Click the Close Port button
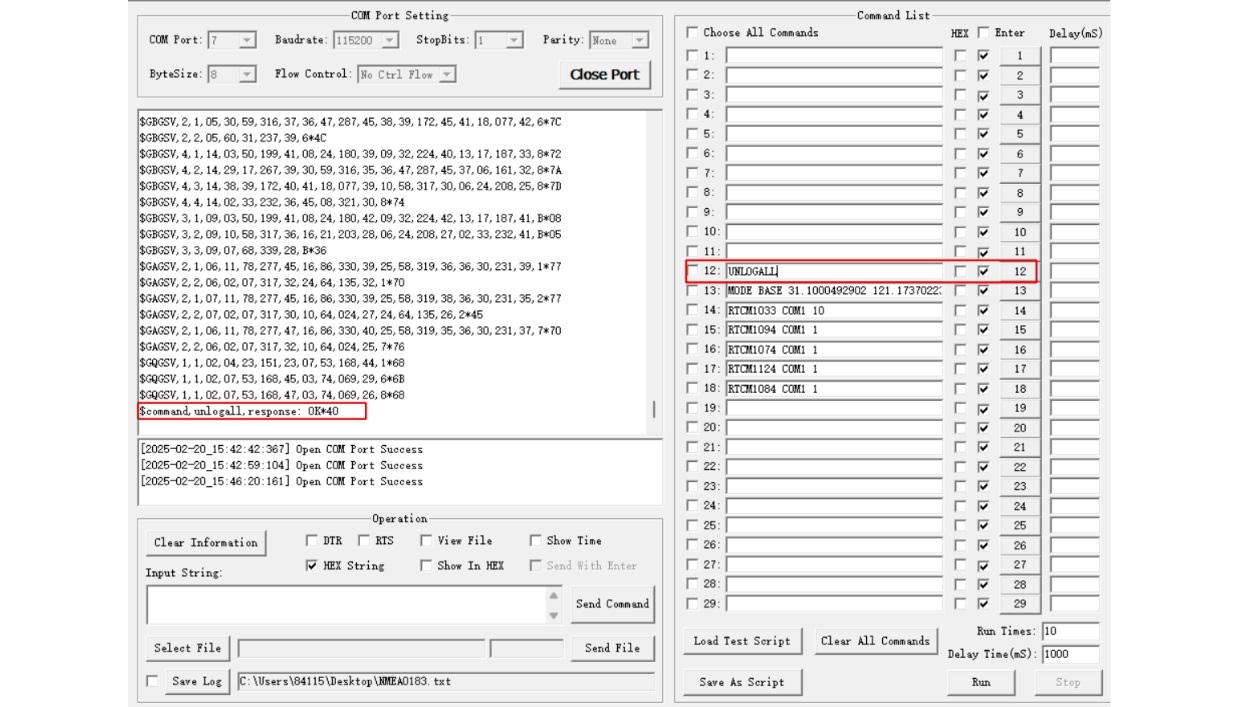 coord(604,75)
